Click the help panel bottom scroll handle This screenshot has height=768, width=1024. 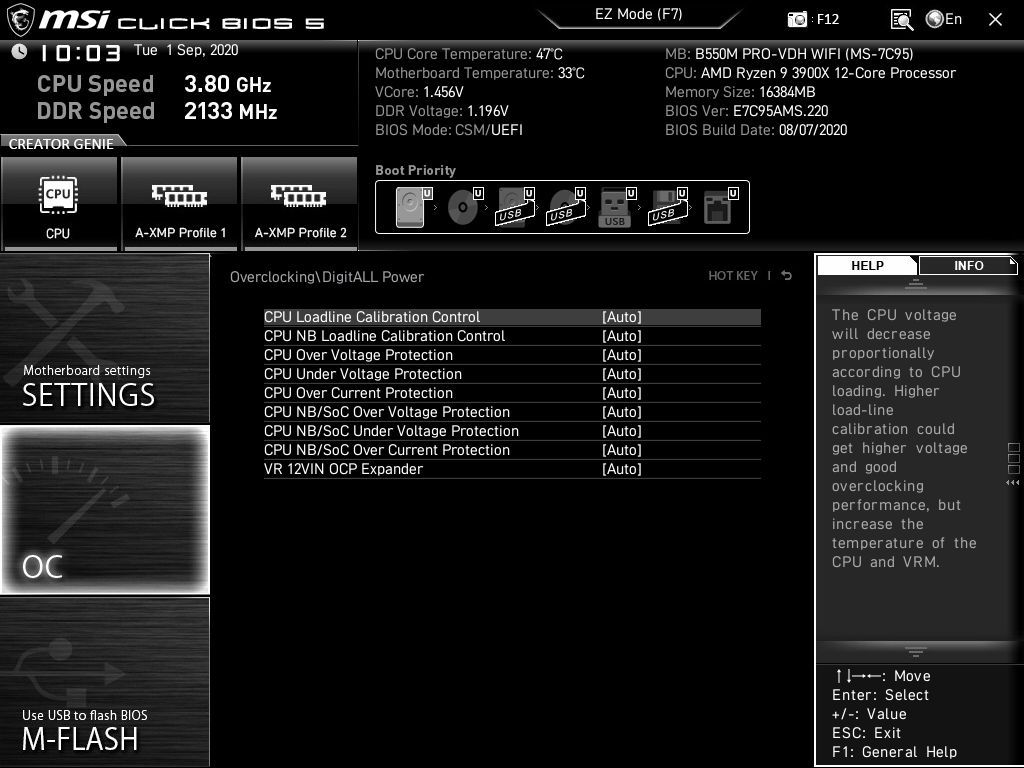pos(916,651)
